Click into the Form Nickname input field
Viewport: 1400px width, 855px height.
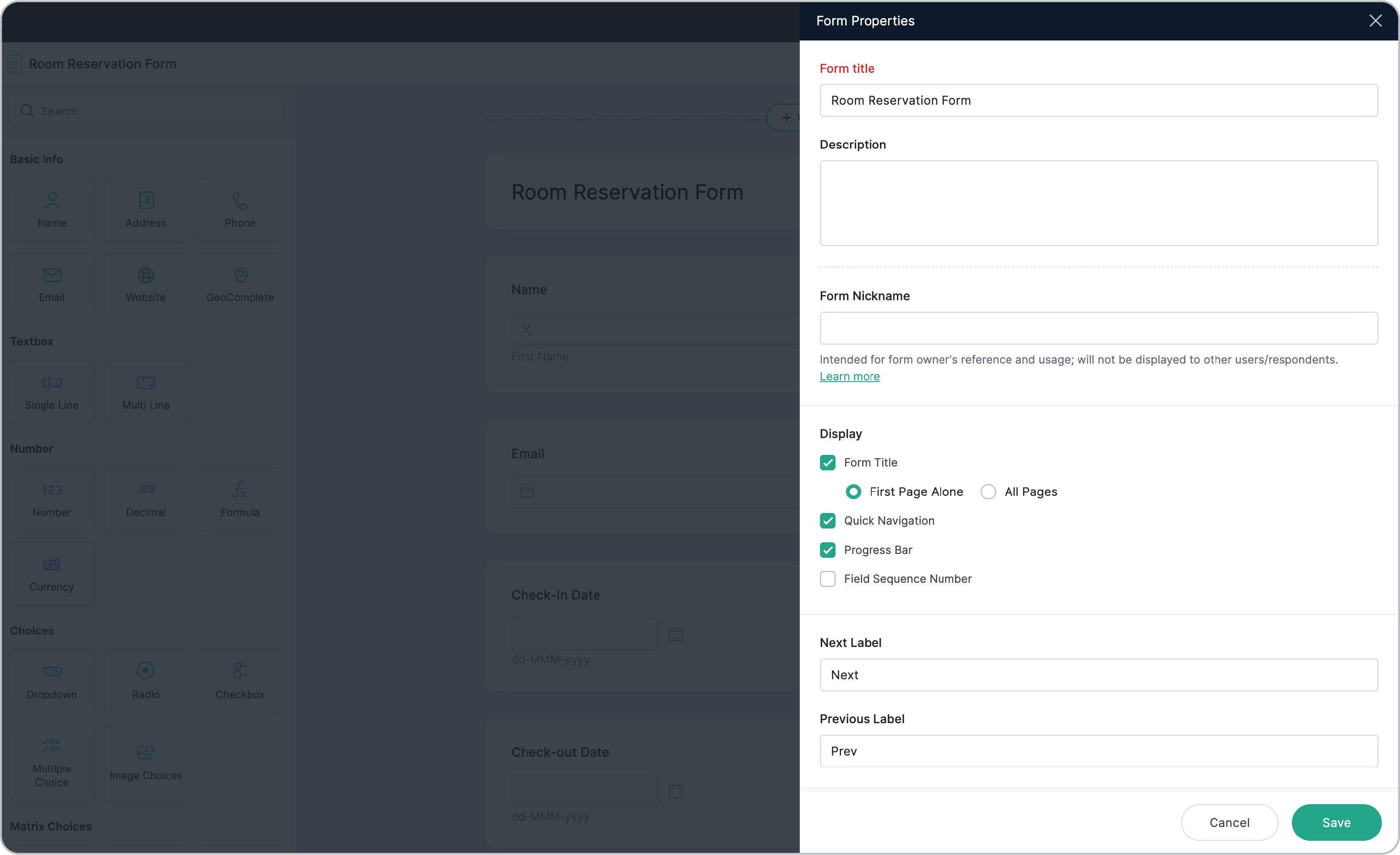pyautogui.click(x=1098, y=328)
